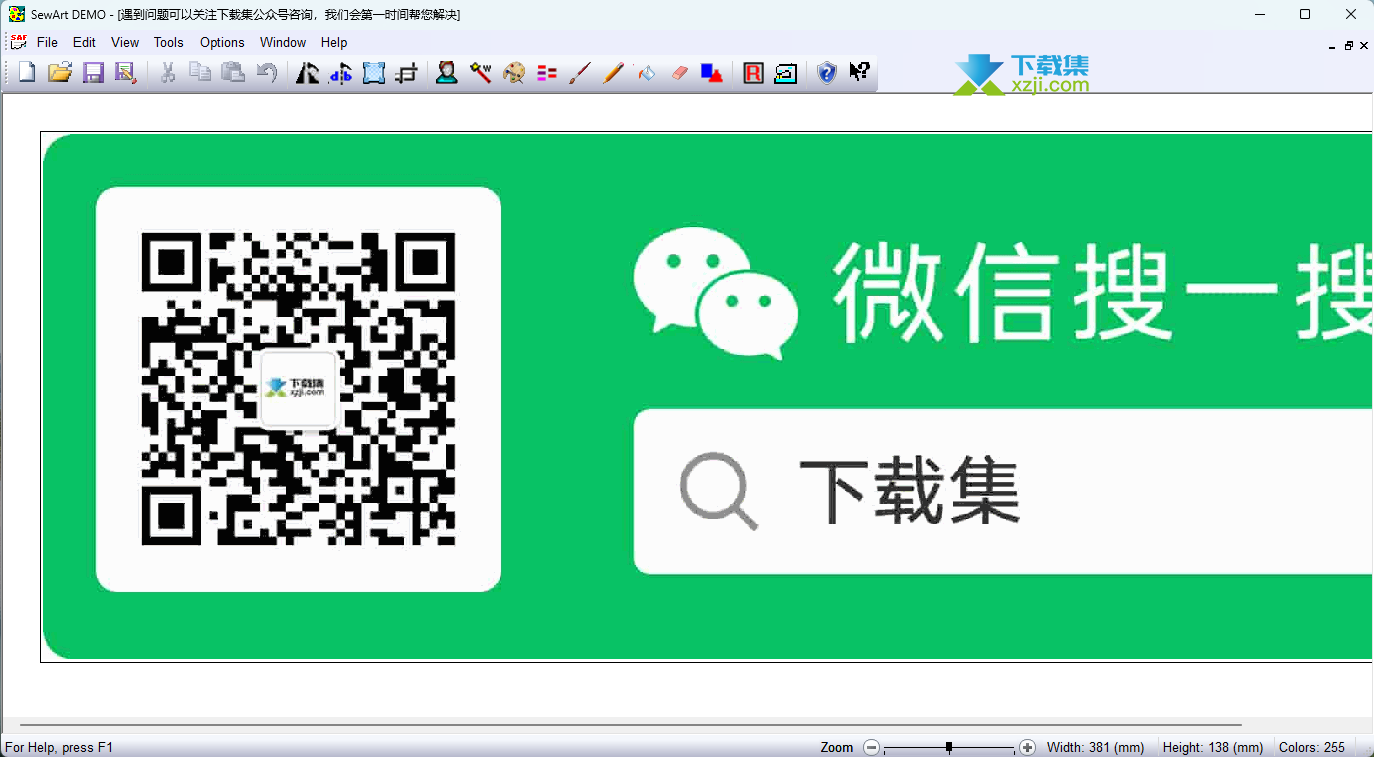This screenshot has height=757, width=1374.
Task: Activate the context help pointer icon
Action: 859,72
